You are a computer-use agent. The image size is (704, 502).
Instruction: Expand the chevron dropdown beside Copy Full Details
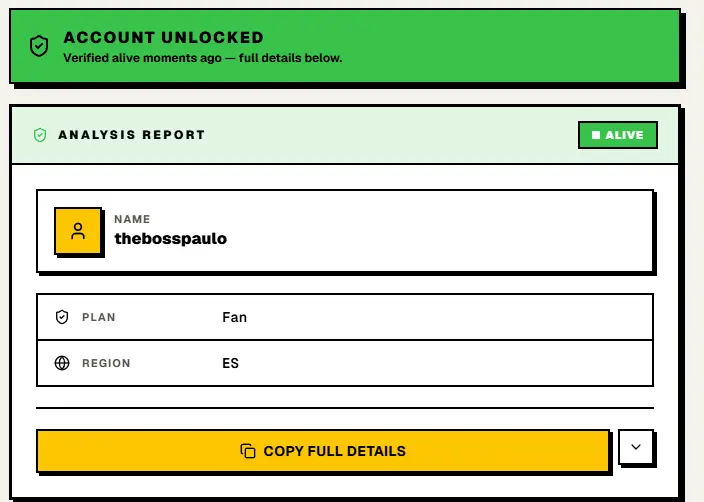pyautogui.click(x=636, y=447)
